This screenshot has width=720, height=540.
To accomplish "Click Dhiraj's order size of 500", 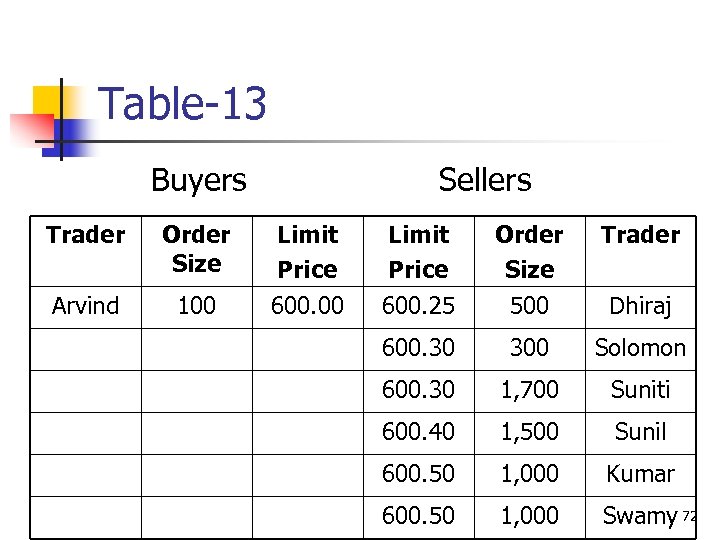I will [529, 306].
